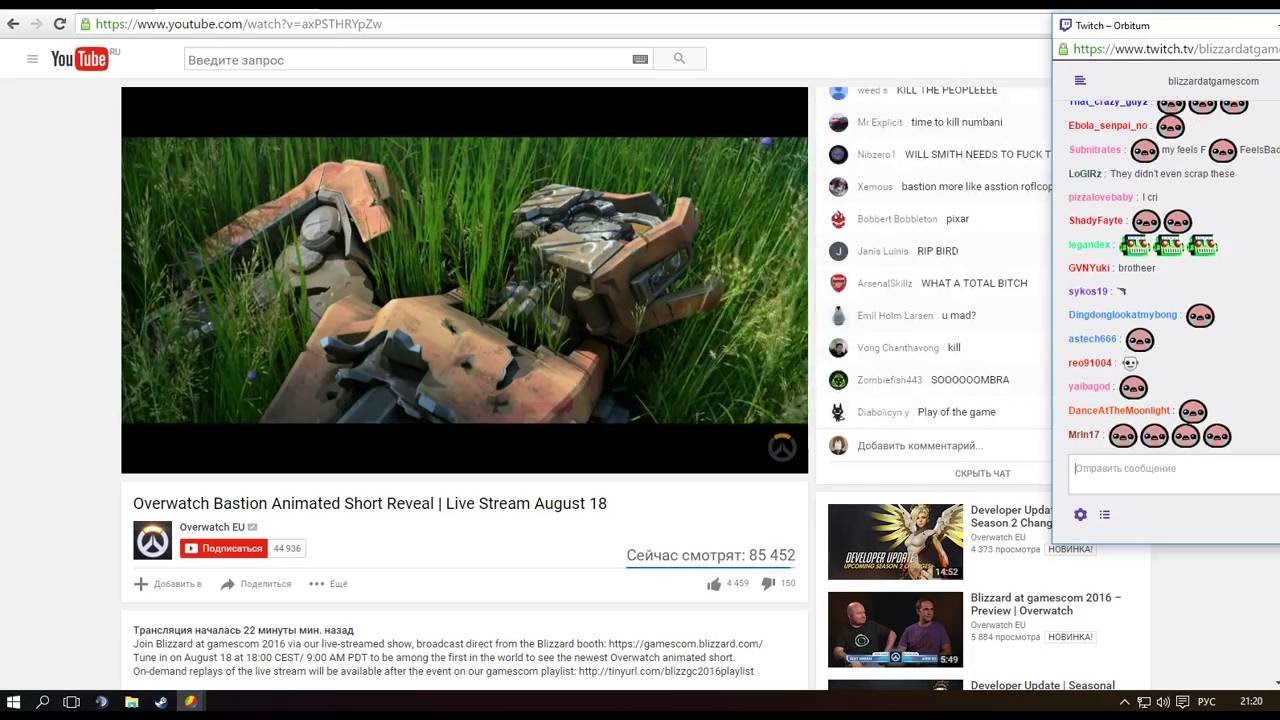1280x720 pixels.
Task: Click Twitch Отправить сообщение message box
Action: tap(1174, 474)
